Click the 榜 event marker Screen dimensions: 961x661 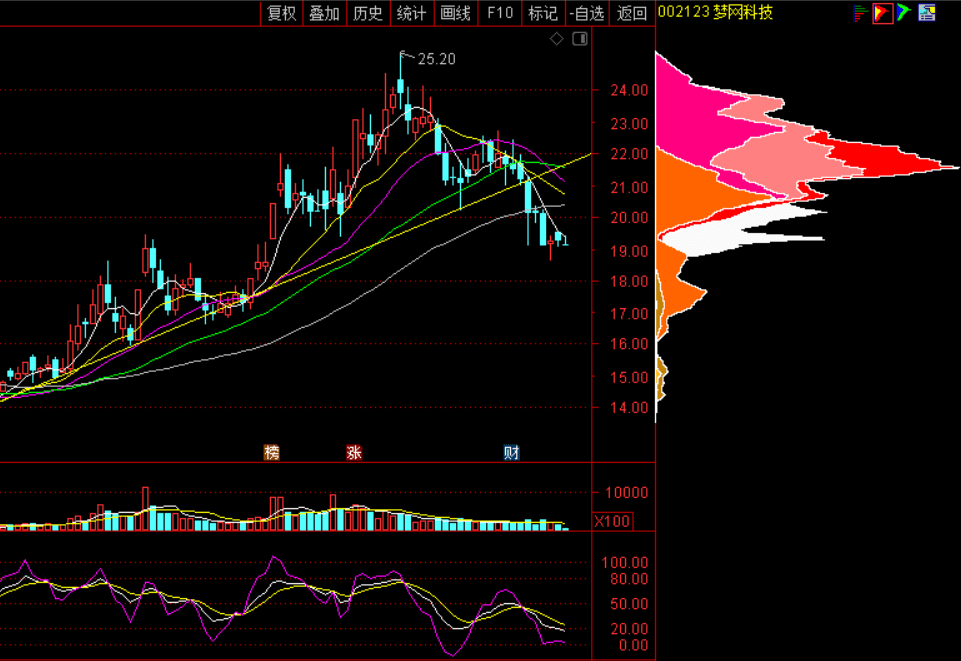[271, 453]
